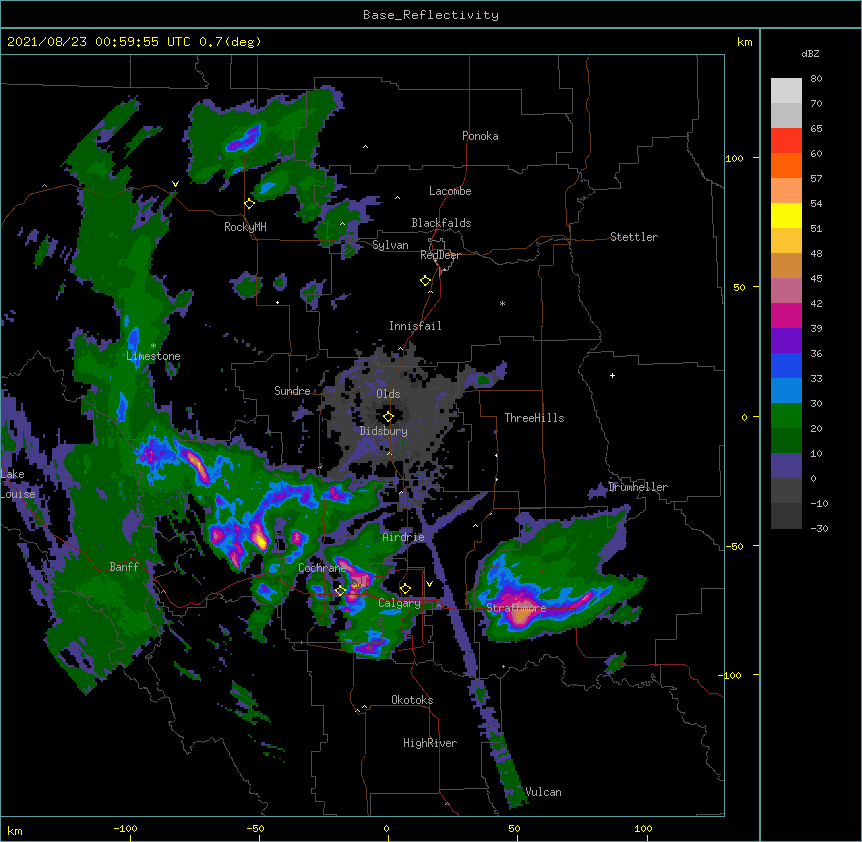The width and height of the screenshot is (862, 842).
Task: Pick the orange 57-60 dBZ legend swatch
Action: click(786, 165)
